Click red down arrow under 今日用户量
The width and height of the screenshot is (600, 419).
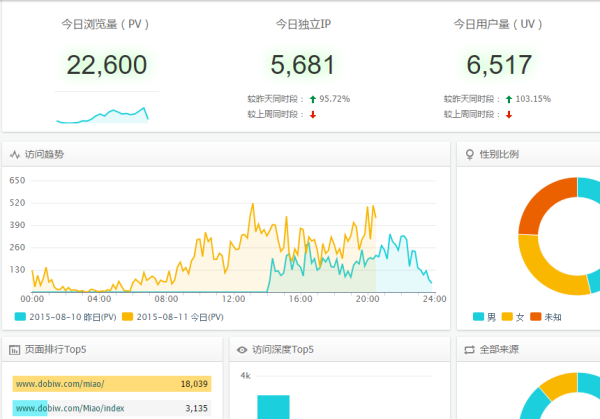click(509, 114)
